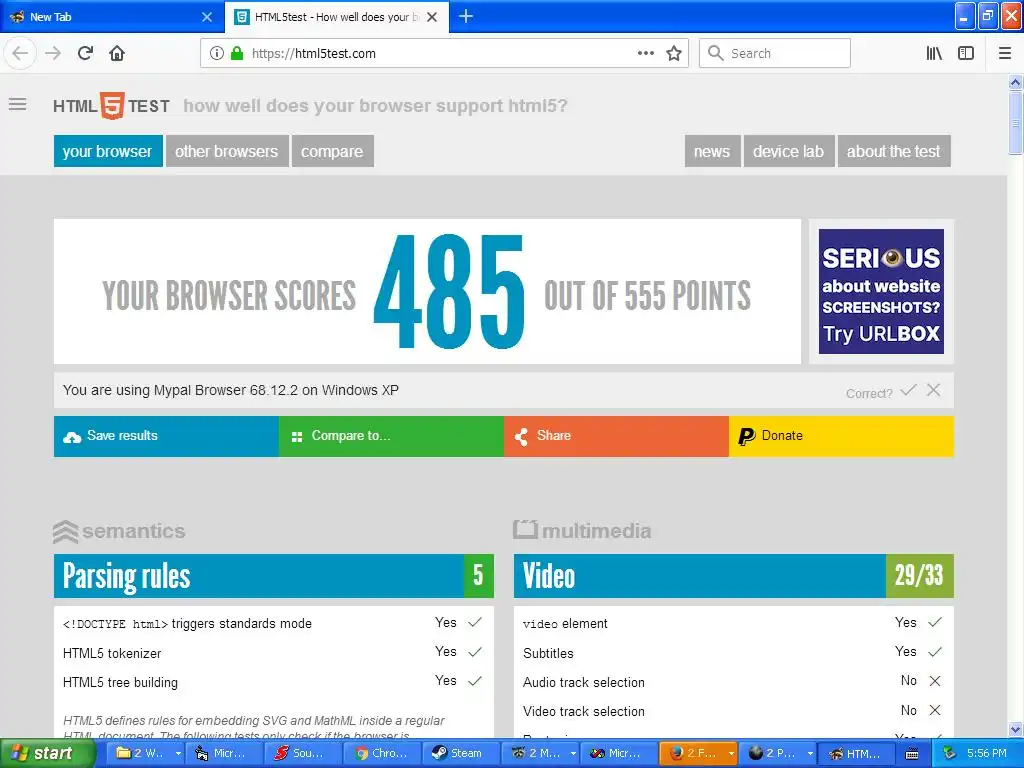Close the HTML5test tab
Screen dimensions: 1024x768
pyautogui.click(x=432, y=17)
